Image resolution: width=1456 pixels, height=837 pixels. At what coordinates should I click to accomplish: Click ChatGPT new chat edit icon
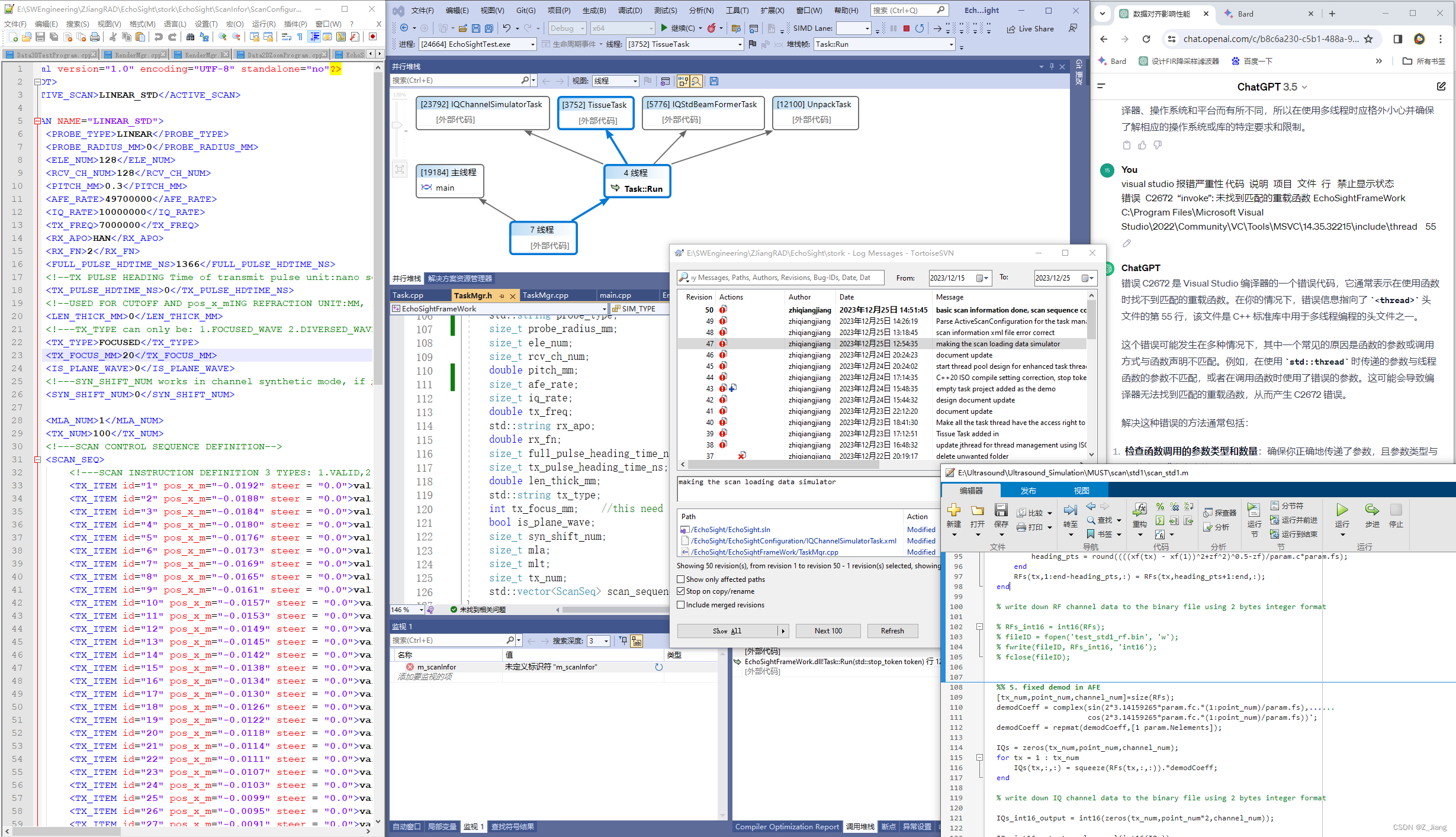click(x=1441, y=86)
